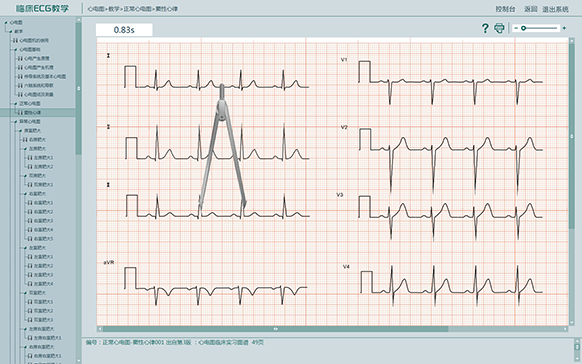Open the help question mark icon
This screenshot has width=582, height=364.
tap(485, 28)
